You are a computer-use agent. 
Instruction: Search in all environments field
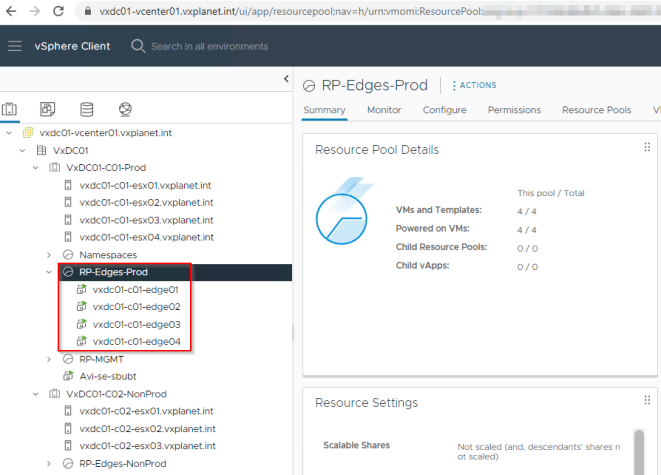pyautogui.click(x=210, y=46)
